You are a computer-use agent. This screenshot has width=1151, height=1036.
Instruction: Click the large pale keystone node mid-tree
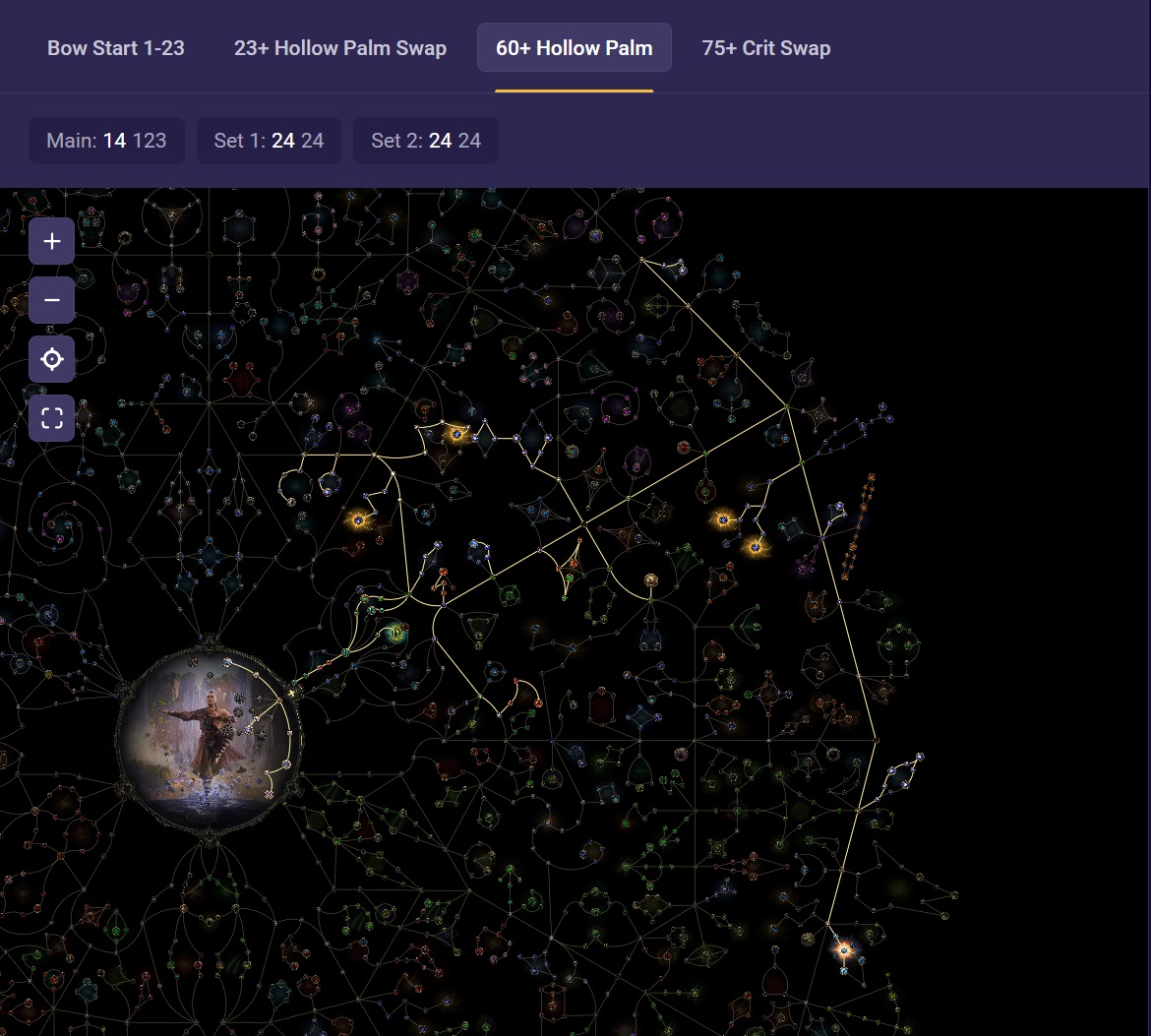(x=650, y=580)
